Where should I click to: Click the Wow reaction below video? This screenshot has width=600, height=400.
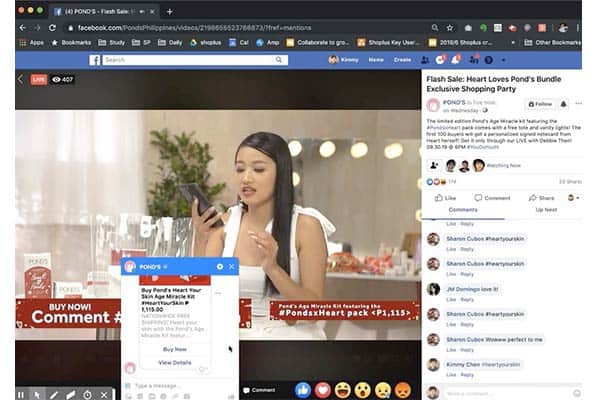tap(362, 390)
